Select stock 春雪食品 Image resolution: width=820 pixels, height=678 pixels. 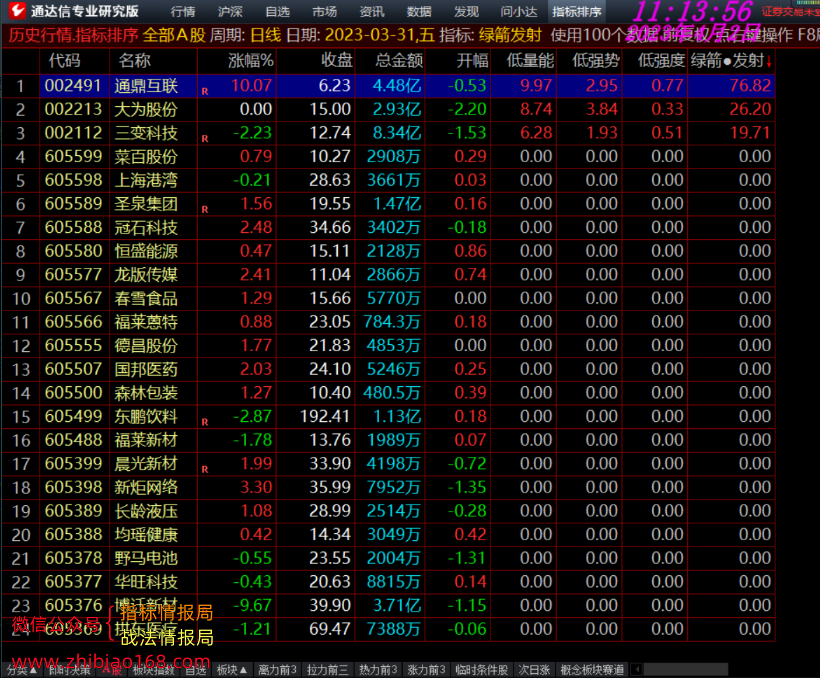point(146,298)
